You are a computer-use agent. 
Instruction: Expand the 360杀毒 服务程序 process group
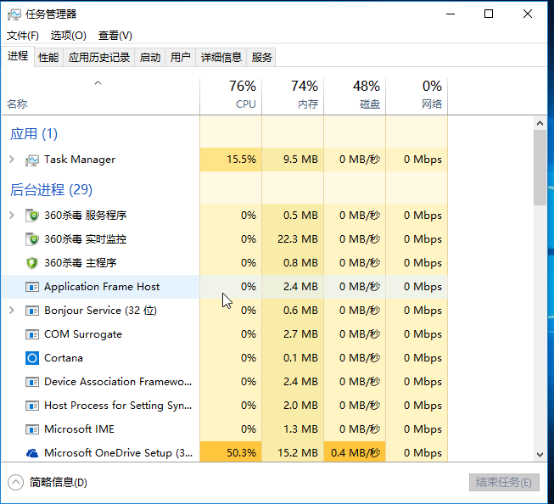point(12,215)
